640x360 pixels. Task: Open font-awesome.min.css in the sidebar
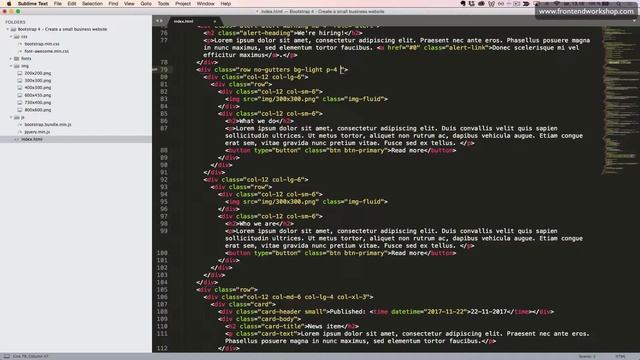tap(47, 51)
